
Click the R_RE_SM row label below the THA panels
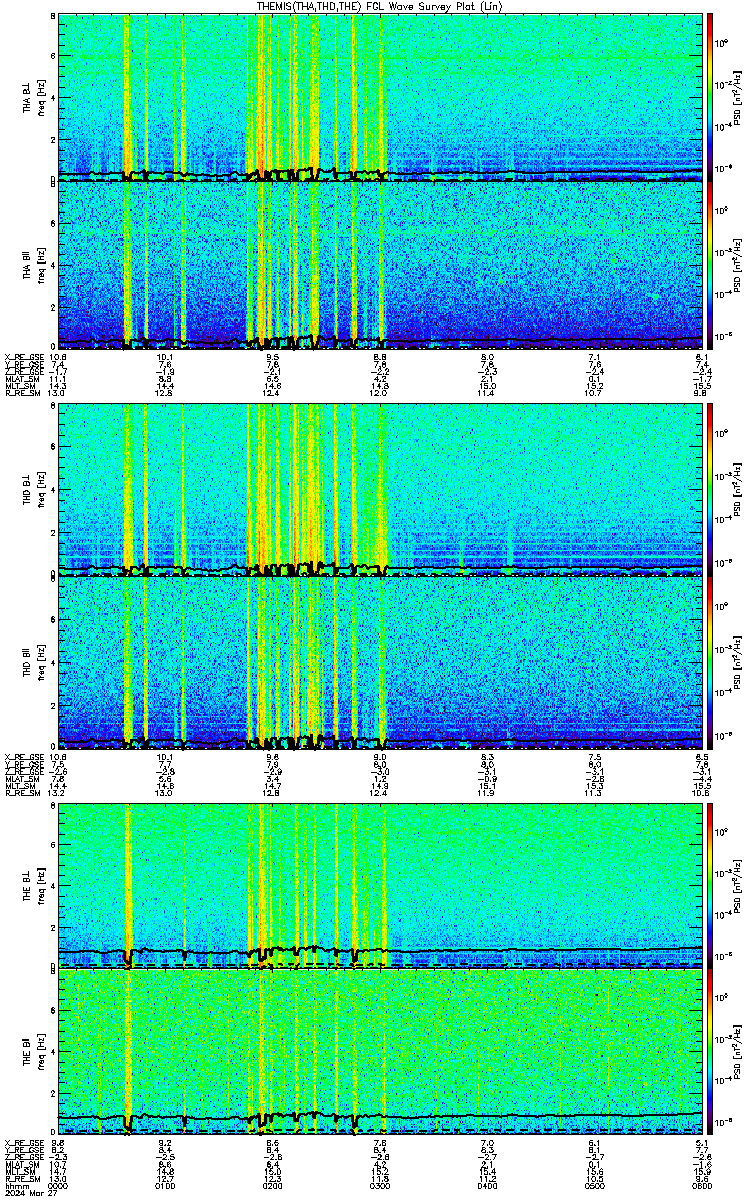(21, 394)
